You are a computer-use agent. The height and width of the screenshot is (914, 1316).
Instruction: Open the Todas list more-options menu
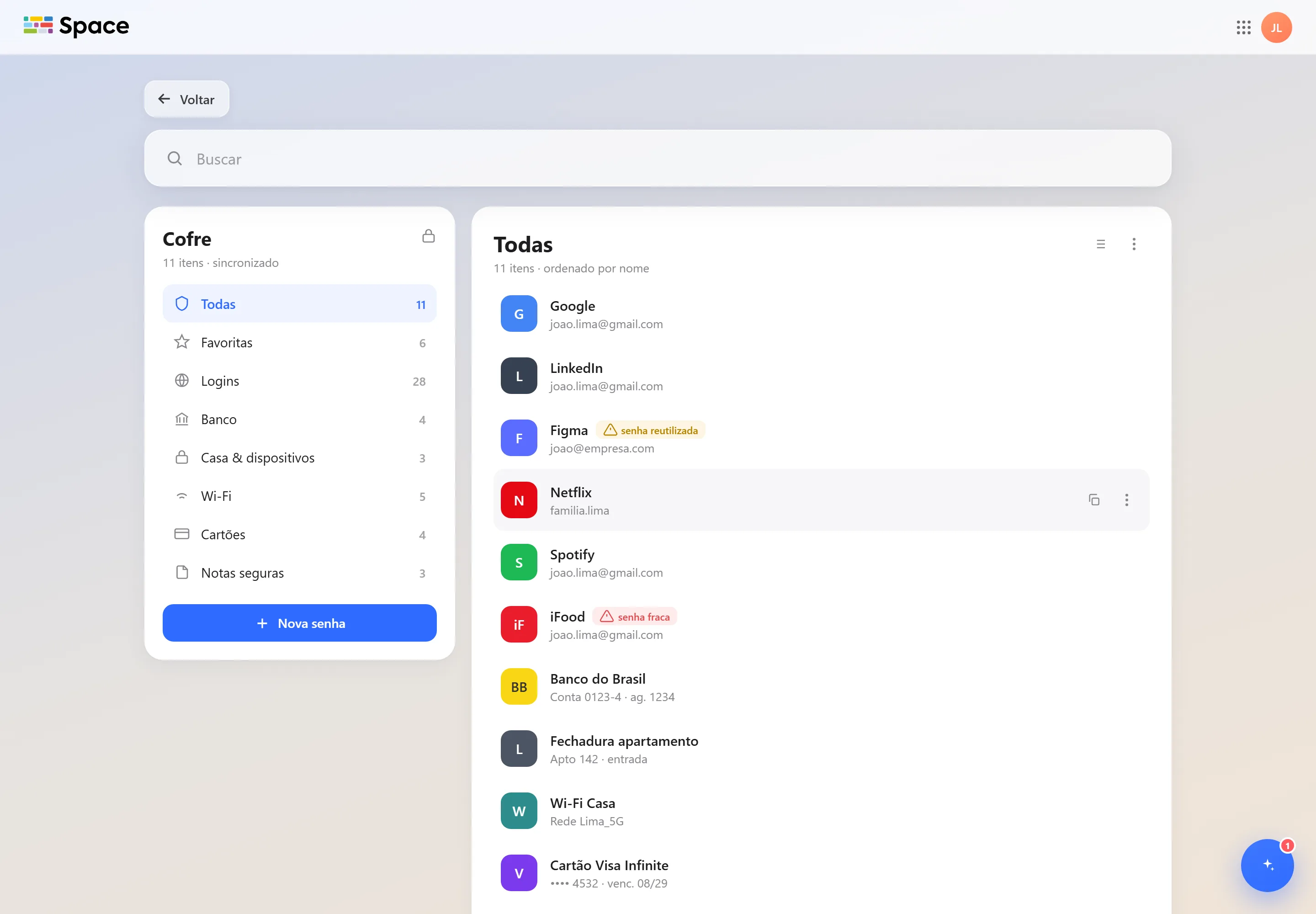coord(1134,244)
